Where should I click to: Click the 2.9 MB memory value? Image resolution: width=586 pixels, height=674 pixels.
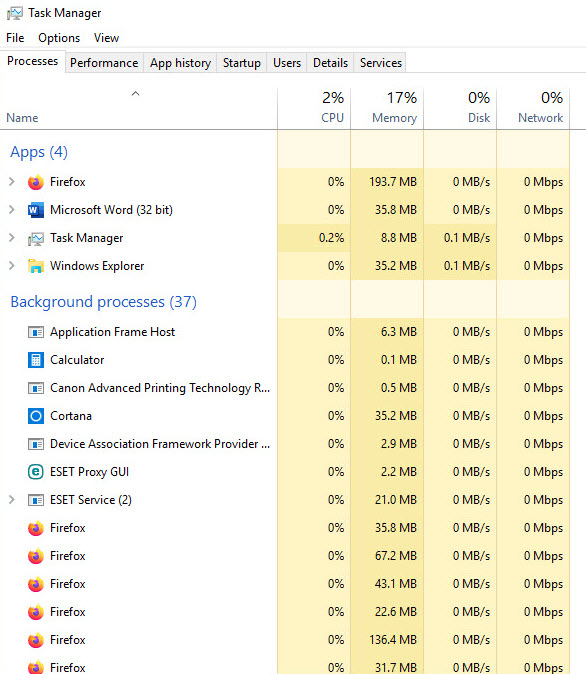pyautogui.click(x=399, y=444)
